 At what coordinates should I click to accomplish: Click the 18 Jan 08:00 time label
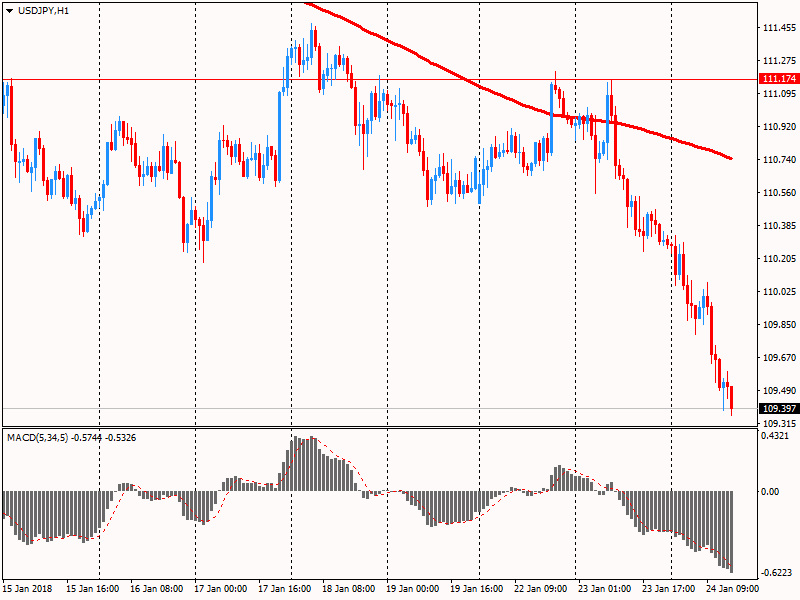tap(348, 589)
